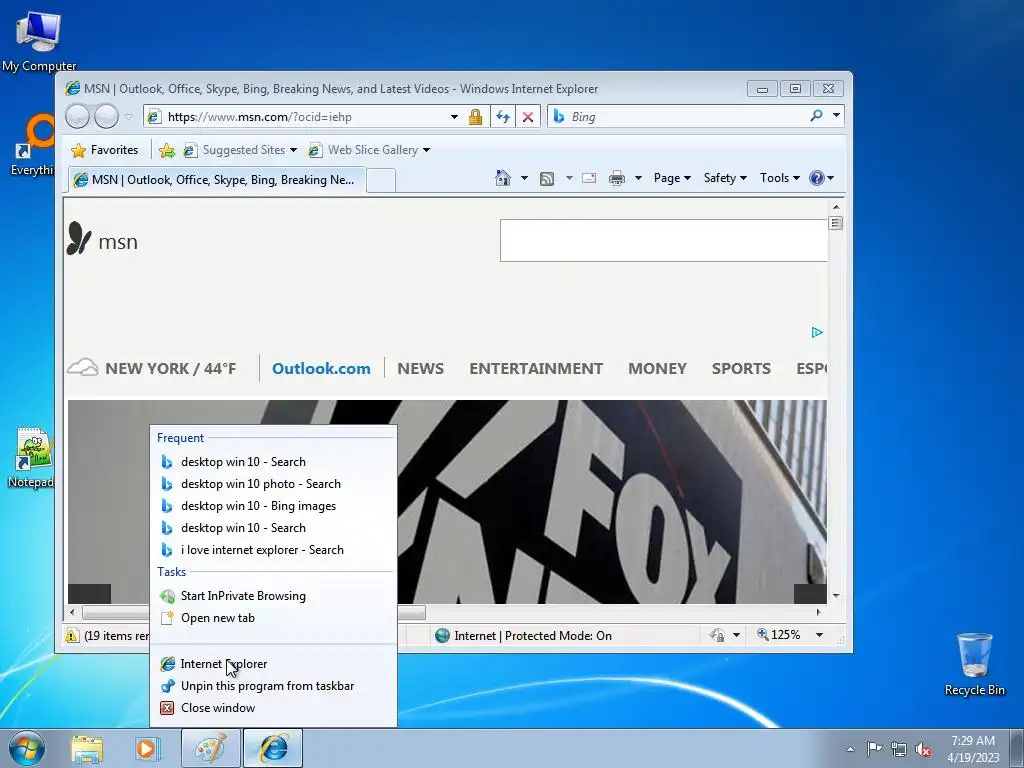Open the Web Slice Gallery dropdown
The height and width of the screenshot is (768, 1024).
pyautogui.click(x=426, y=150)
